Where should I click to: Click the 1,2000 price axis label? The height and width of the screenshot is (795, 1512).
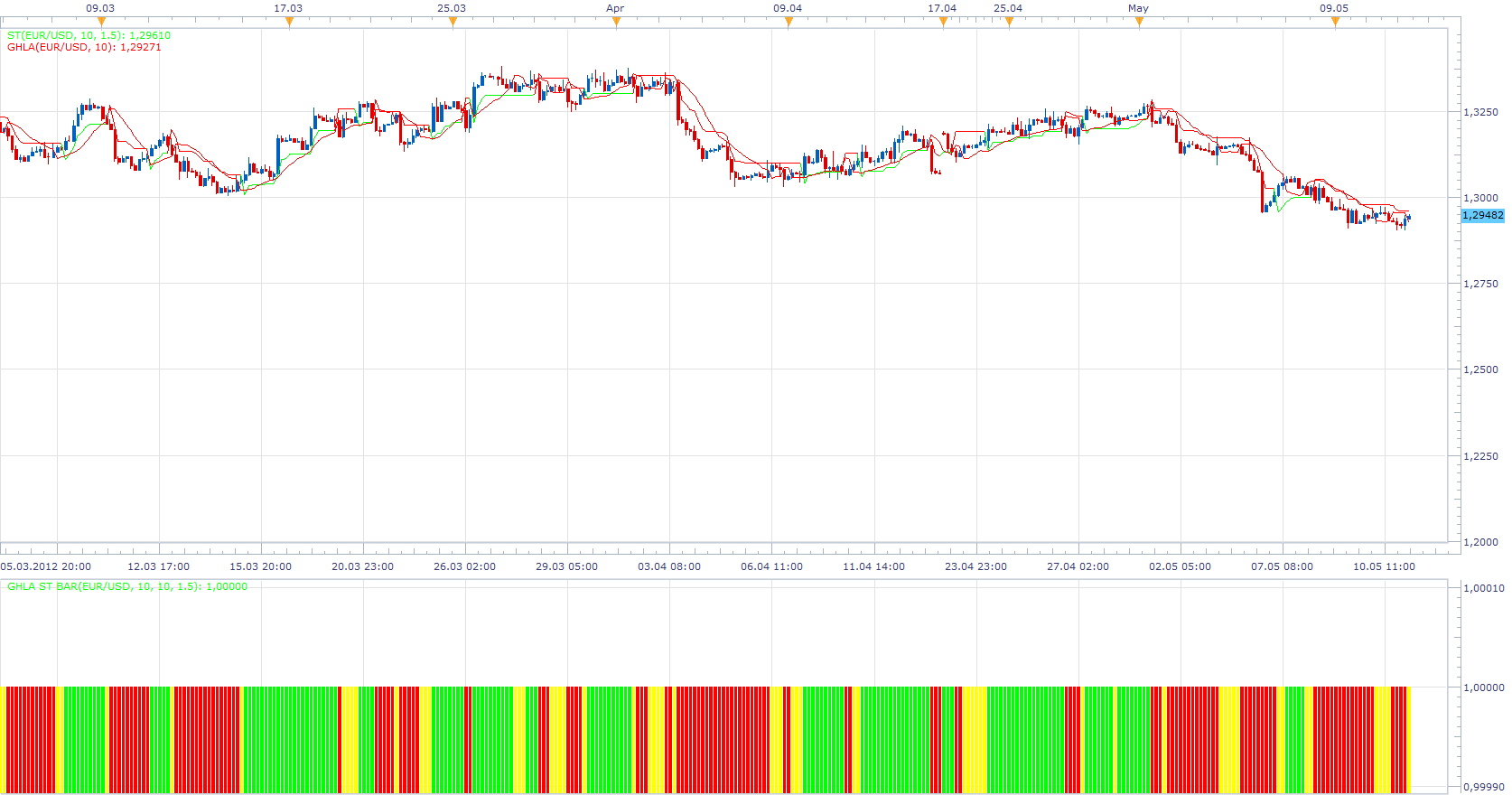click(x=1480, y=542)
